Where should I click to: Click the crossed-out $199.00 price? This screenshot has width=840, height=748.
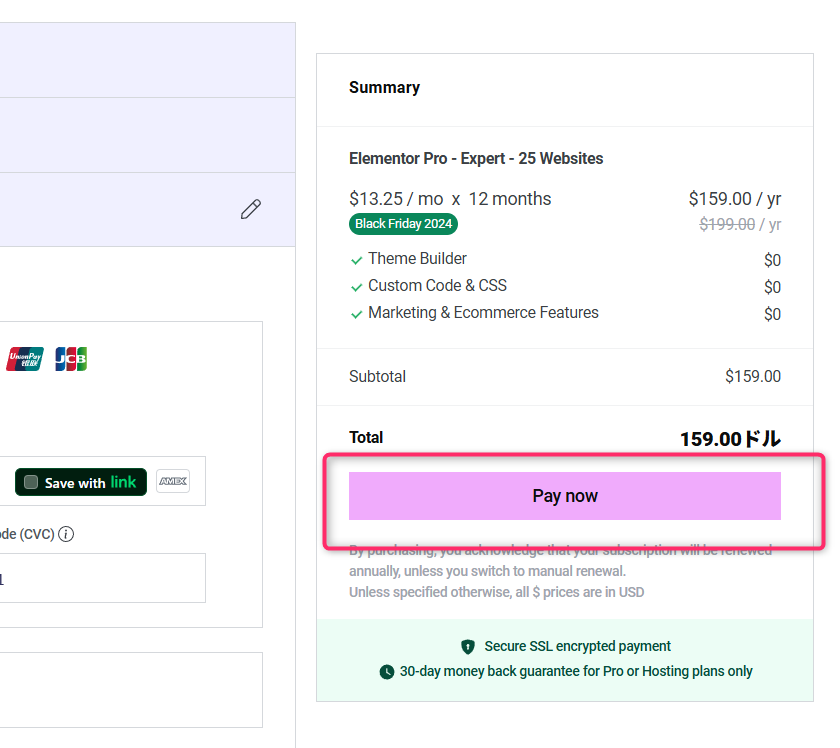click(x=727, y=224)
